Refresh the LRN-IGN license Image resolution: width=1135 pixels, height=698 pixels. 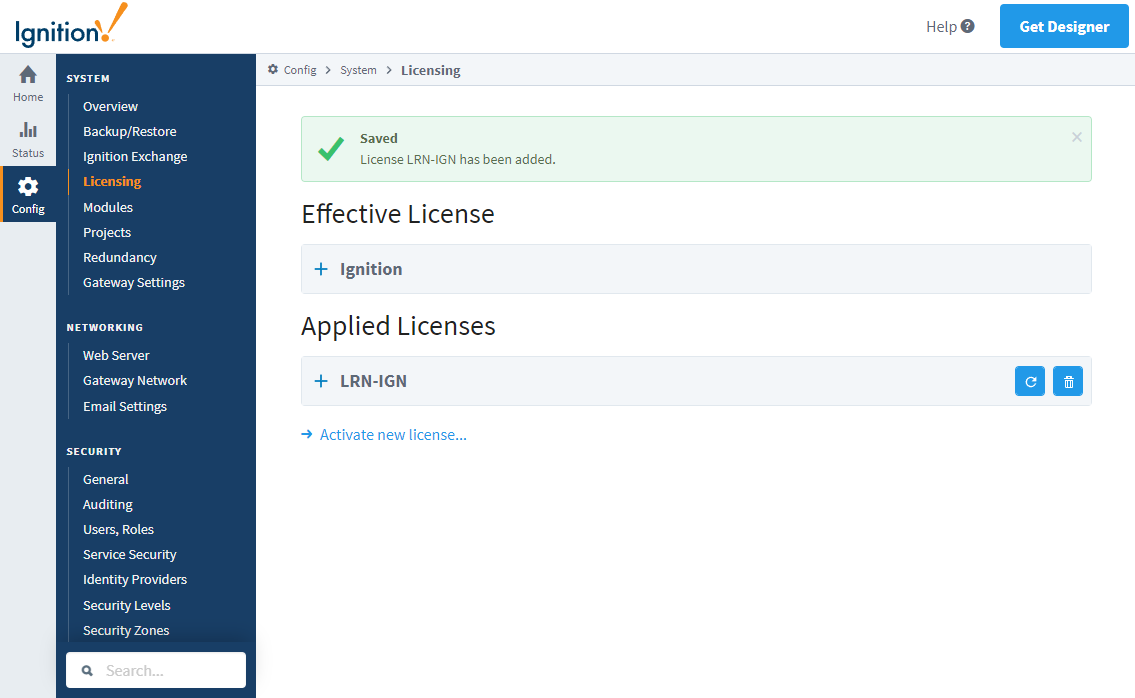point(1030,381)
